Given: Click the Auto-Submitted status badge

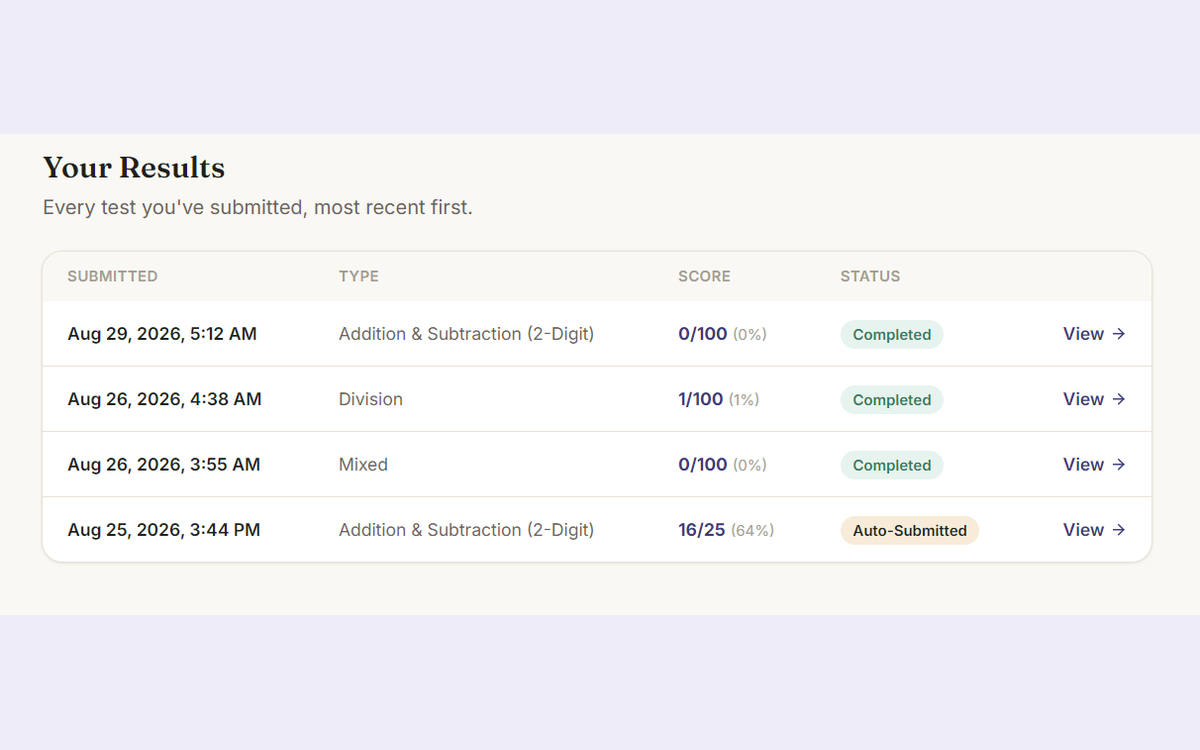Looking at the screenshot, I should pos(909,530).
